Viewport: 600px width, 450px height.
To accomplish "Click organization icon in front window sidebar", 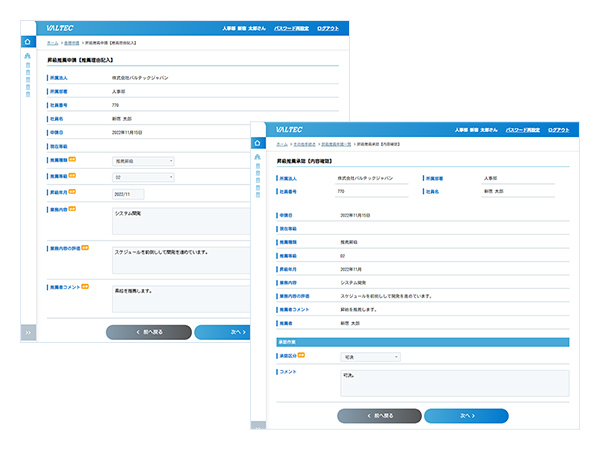I will pos(257,157).
